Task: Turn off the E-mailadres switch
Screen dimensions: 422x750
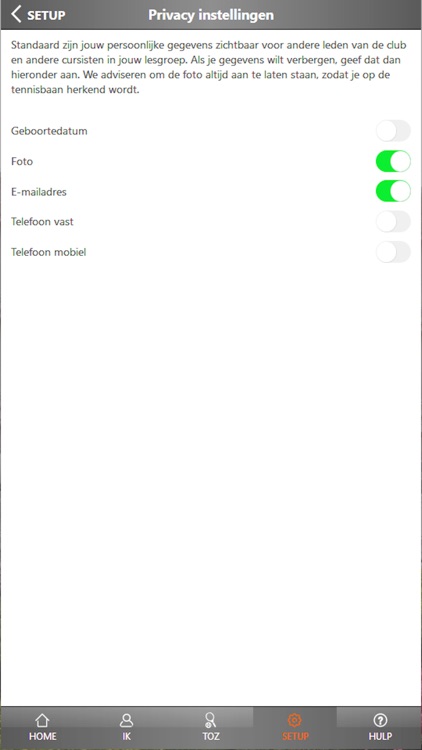Action: (x=393, y=191)
